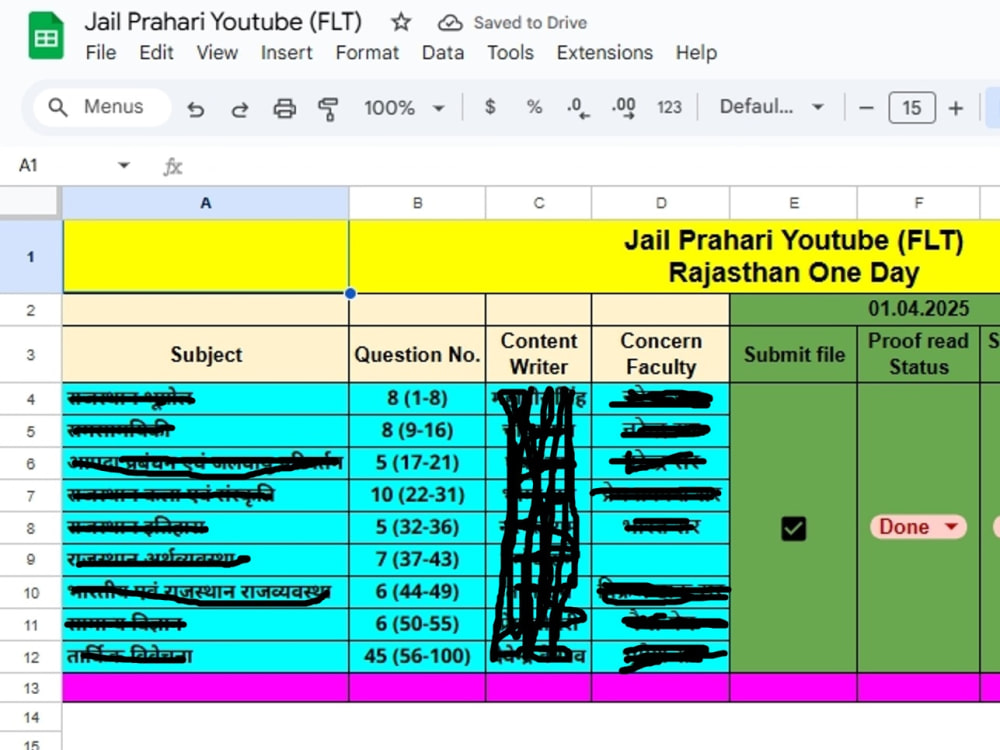Select column F header
The width and height of the screenshot is (1000, 750).
(918, 203)
